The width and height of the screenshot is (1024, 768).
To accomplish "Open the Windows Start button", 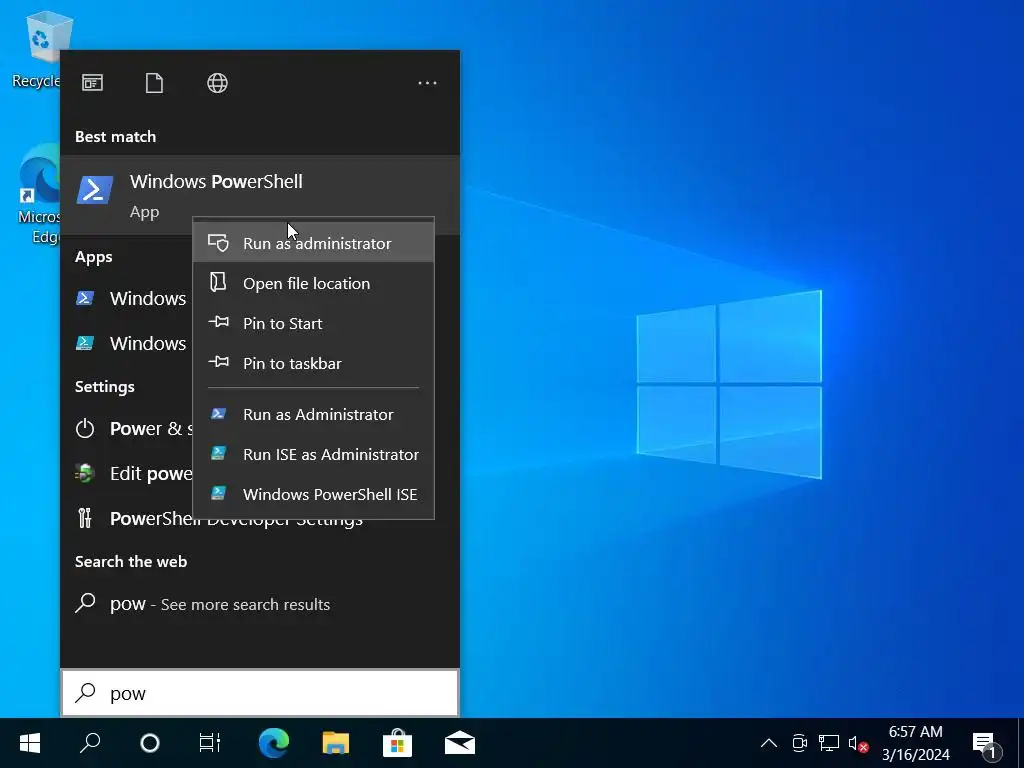I will coord(30,743).
